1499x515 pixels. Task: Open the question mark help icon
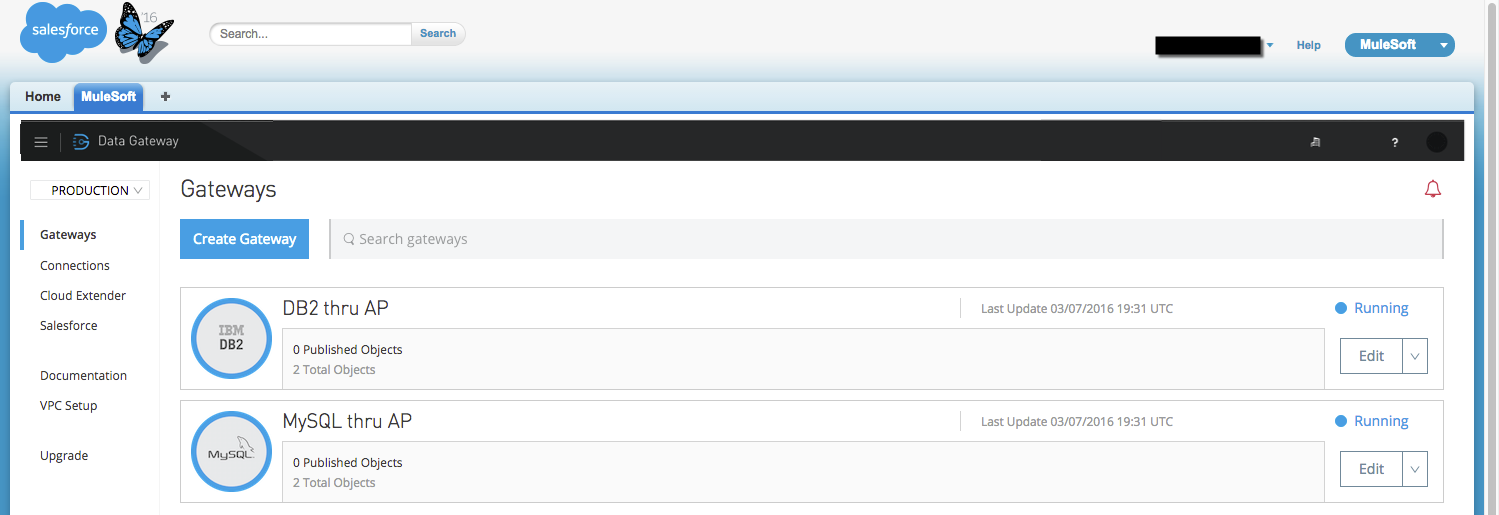coord(1395,143)
